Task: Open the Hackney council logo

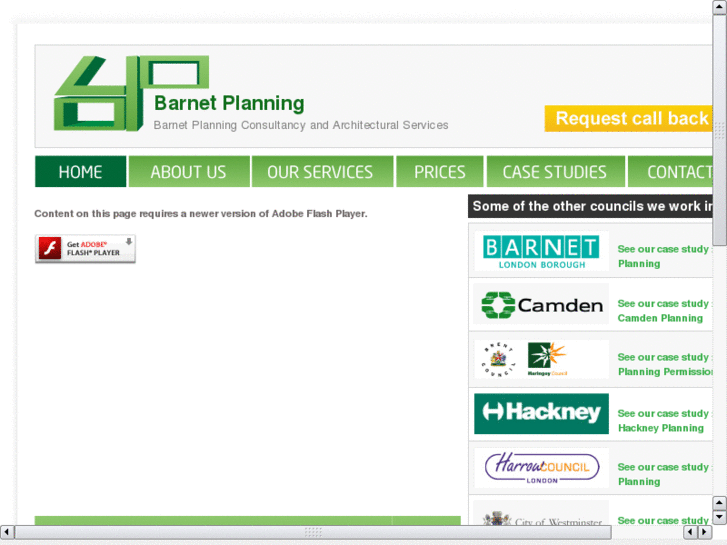Action: point(541,414)
